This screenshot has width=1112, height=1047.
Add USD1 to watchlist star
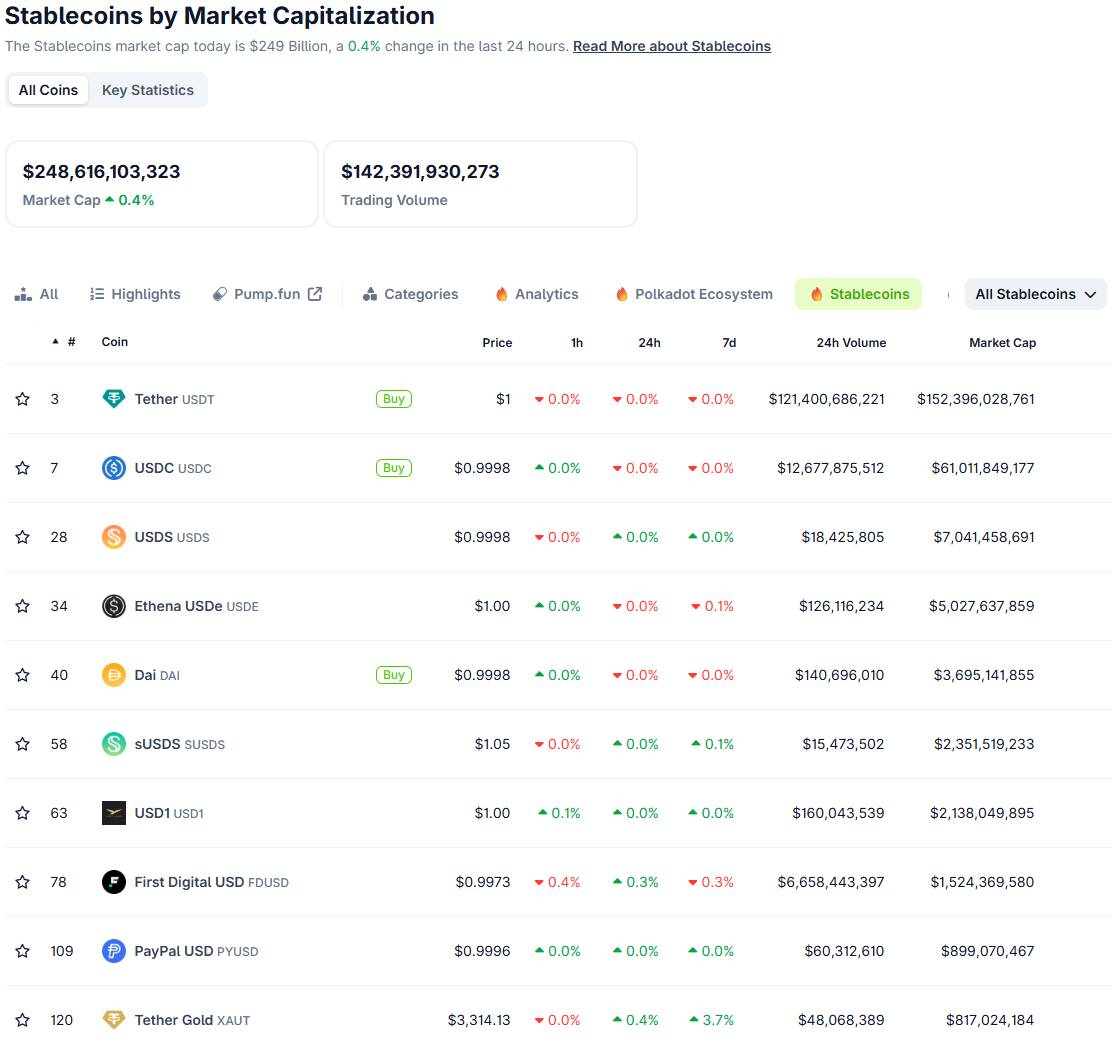[x=23, y=813]
